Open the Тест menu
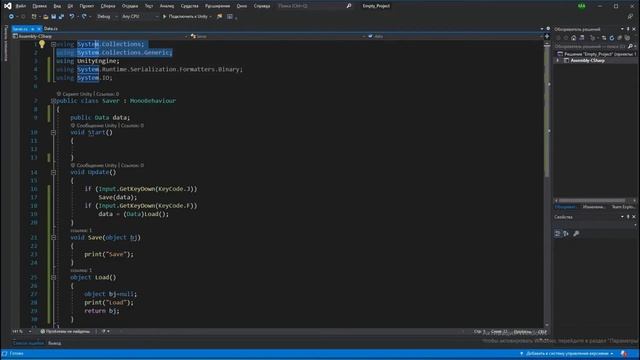The width and height of the screenshot is (640, 360). 149,6
